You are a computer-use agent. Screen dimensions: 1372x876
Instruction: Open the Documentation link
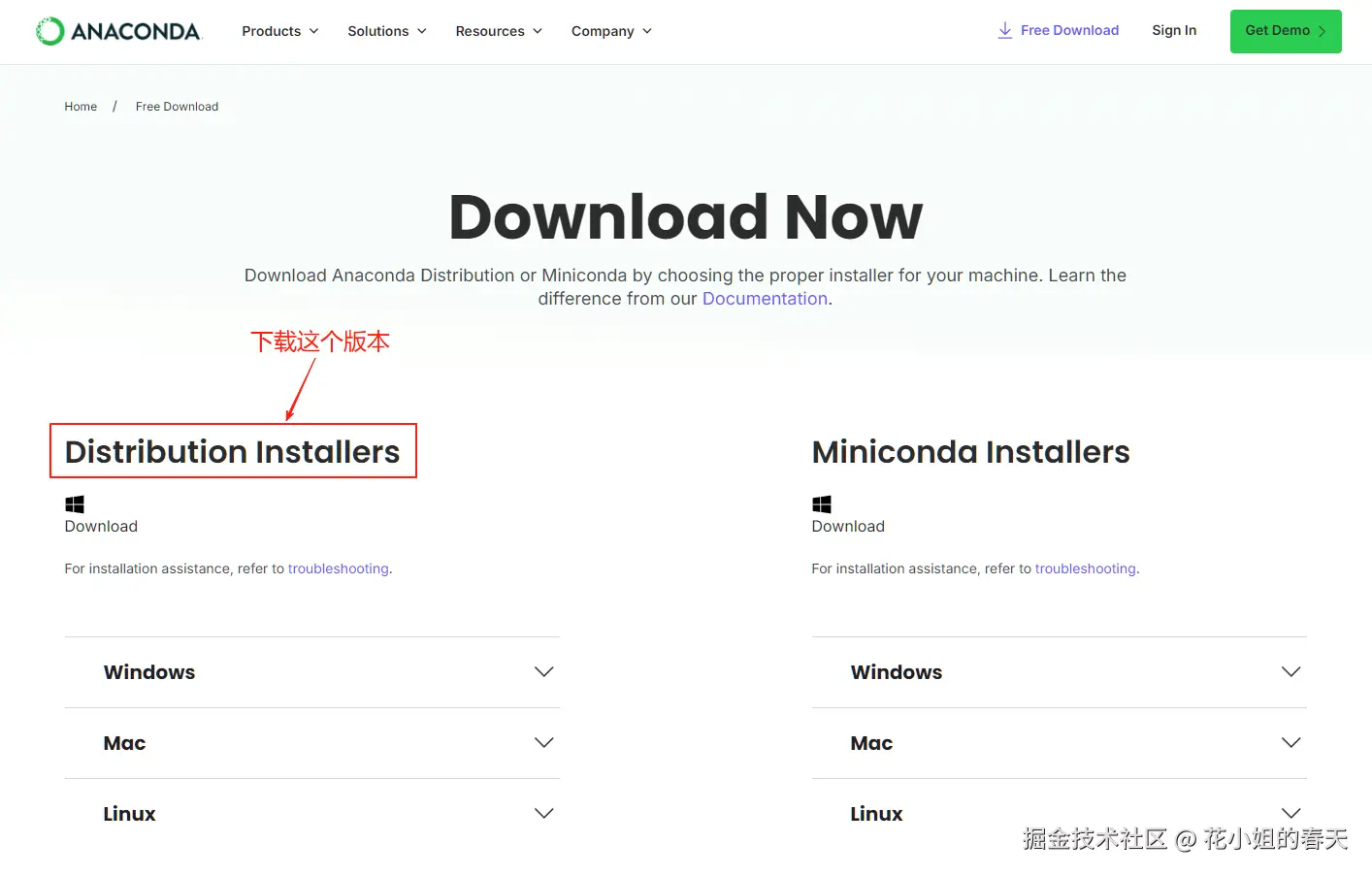tap(765, 299)
